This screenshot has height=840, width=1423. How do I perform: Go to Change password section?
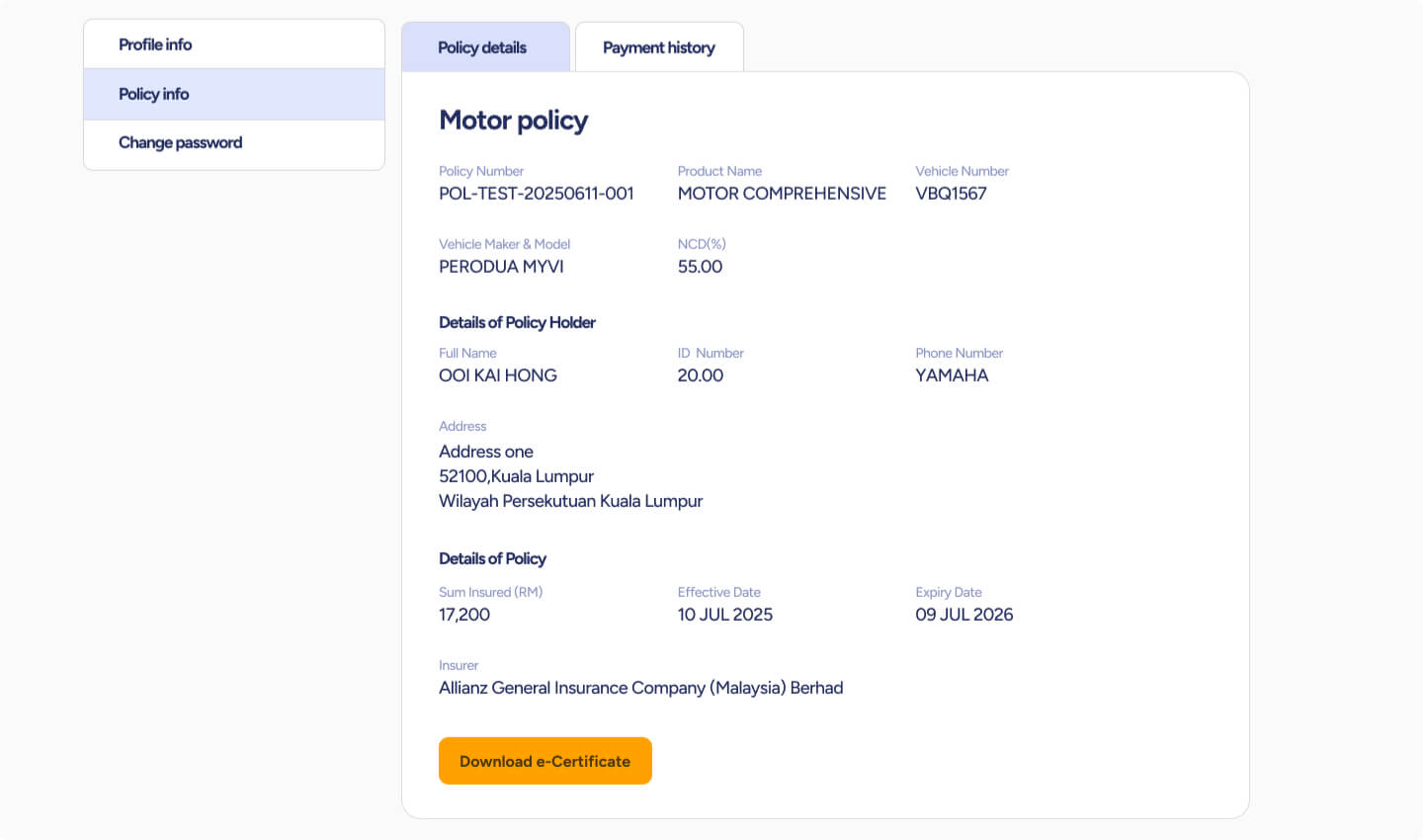[x=180, y=142]
